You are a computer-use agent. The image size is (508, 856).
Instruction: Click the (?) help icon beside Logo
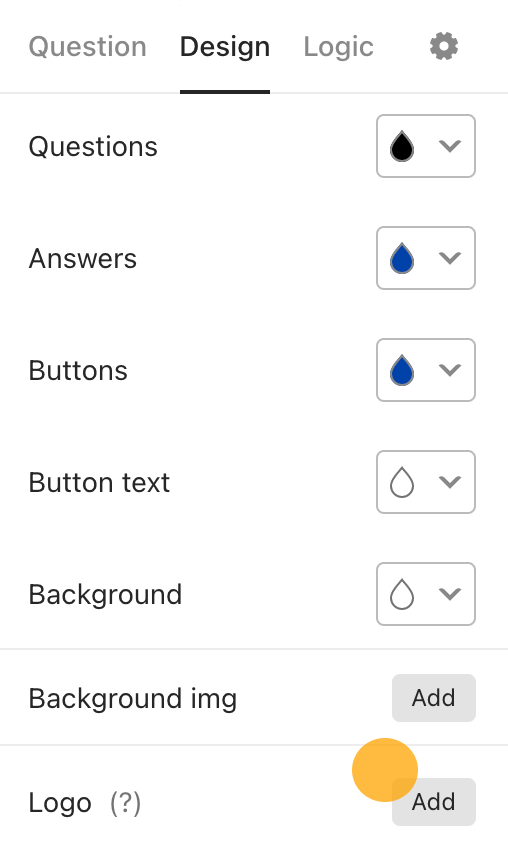tap(125, 802)
